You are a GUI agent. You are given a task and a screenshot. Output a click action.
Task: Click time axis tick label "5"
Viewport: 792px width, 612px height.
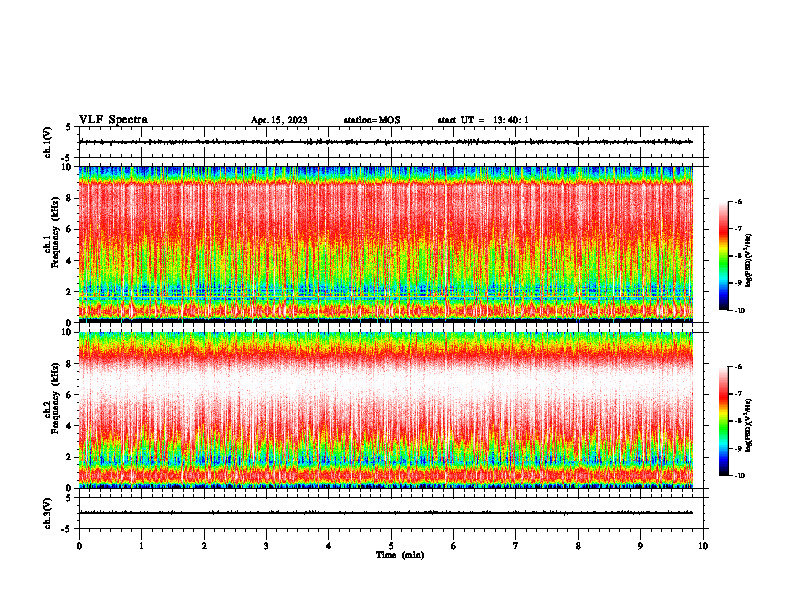pyautogui.click(x=391, y=546)
